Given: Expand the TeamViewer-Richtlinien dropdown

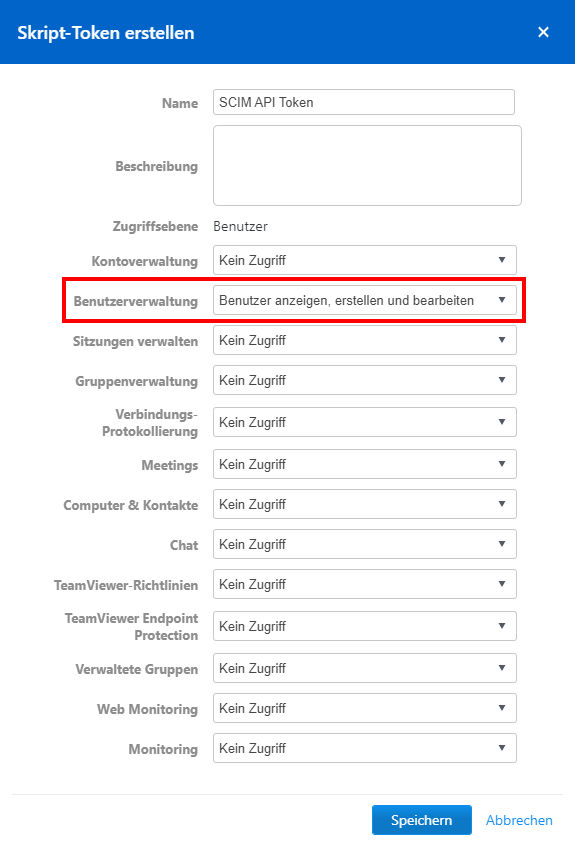Looking at the screenshot, I should [365, 584].
